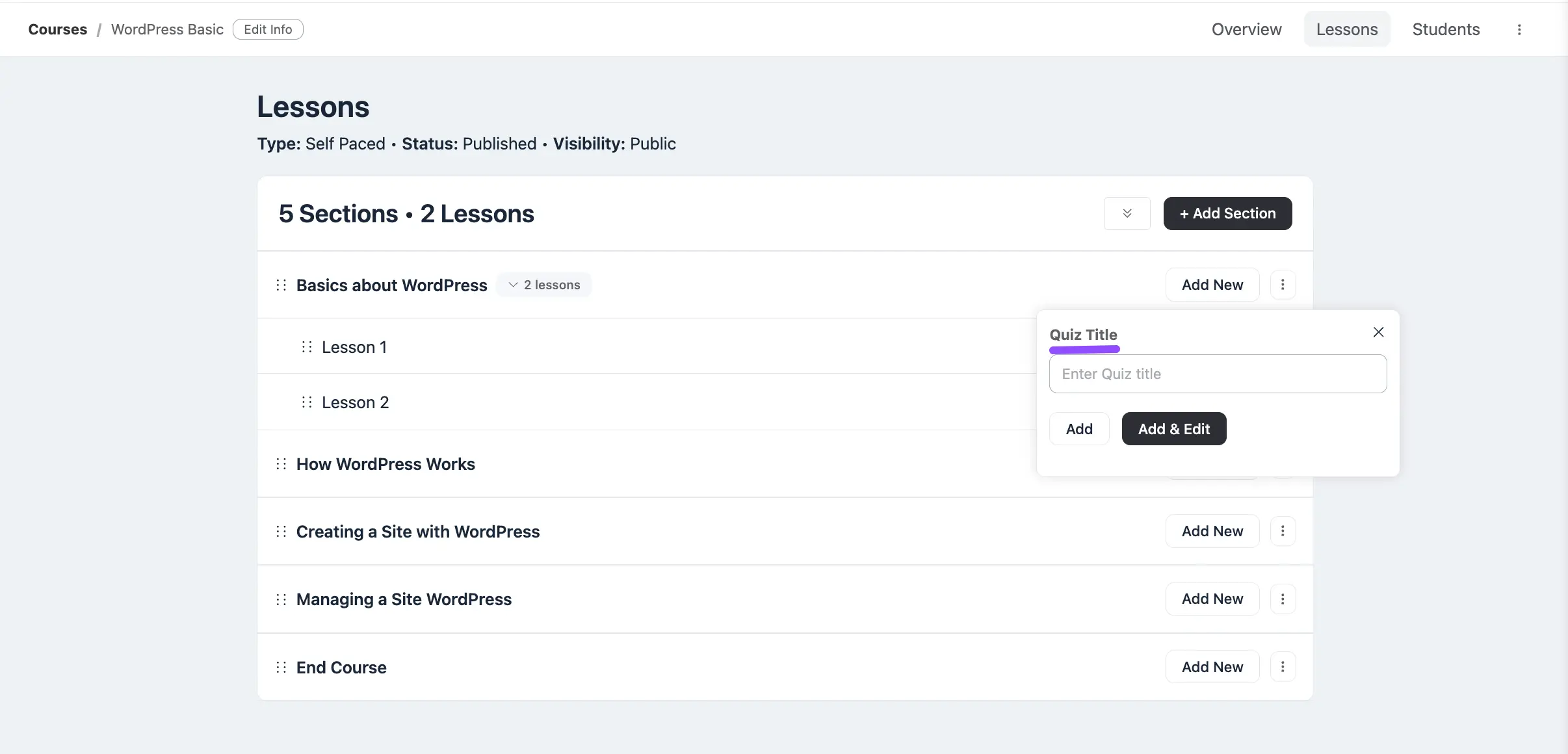The image size is (1568, 754).
Task: Click the WordPress Basic breadcrumb
Action: pyautogui.click(x=167, y=29)
